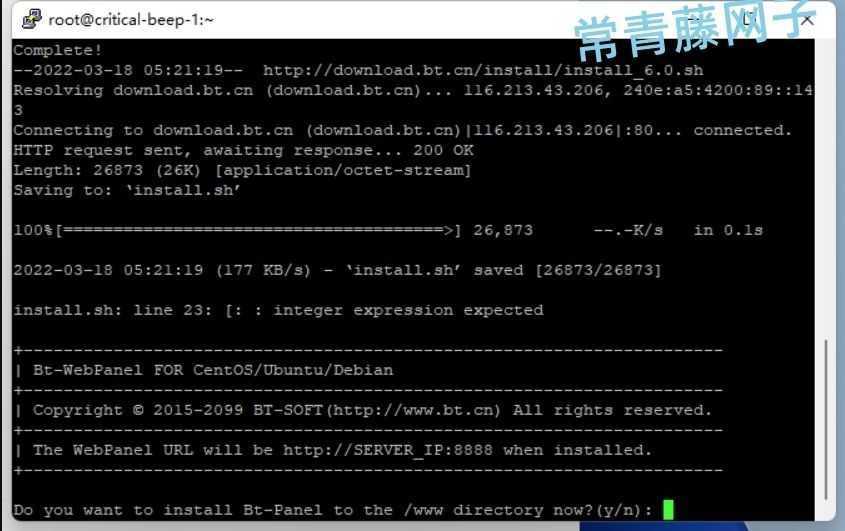845x531 pixels.
Task: Click the blue Chinese watermark text
Action: pyautogui.click(x=695, y=30)
